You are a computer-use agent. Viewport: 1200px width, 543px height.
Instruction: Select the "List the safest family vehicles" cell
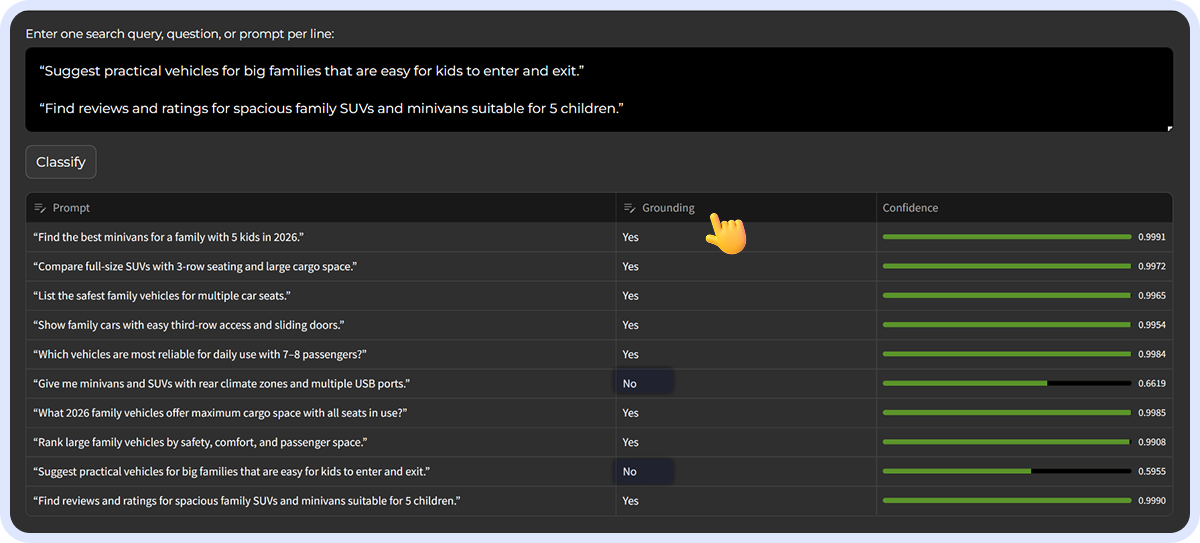(162, 296)
